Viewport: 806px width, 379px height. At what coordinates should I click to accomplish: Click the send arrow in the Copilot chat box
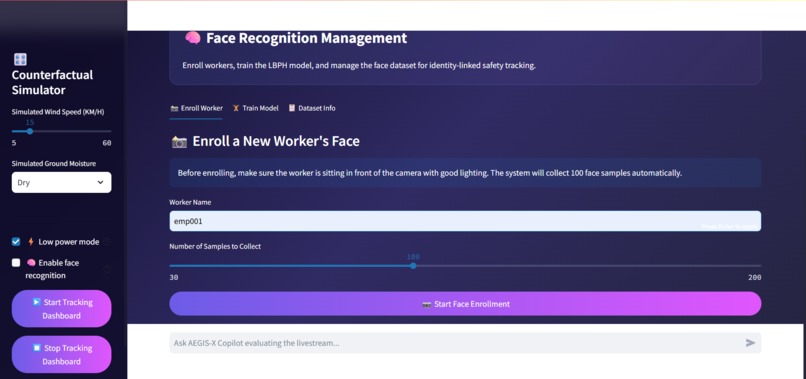(750, 342)
